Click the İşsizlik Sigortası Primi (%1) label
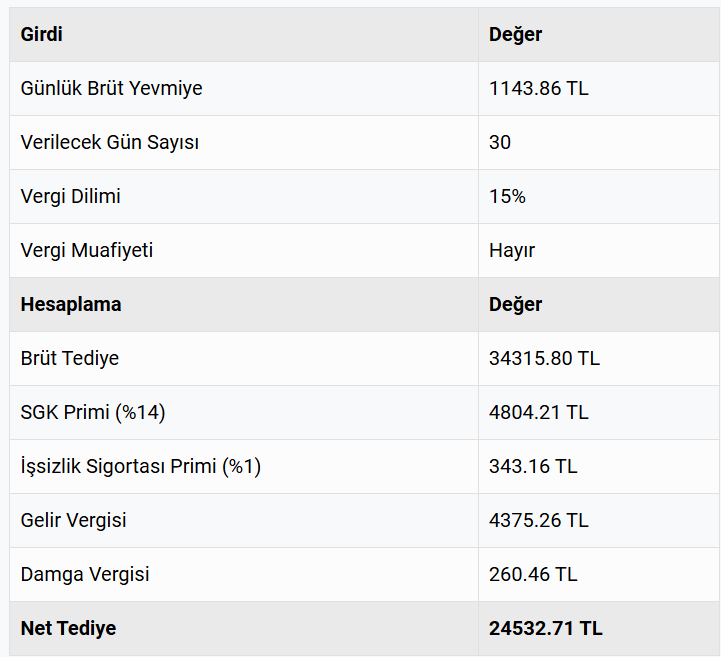721x657 pixels. click(x=140, y=466)
